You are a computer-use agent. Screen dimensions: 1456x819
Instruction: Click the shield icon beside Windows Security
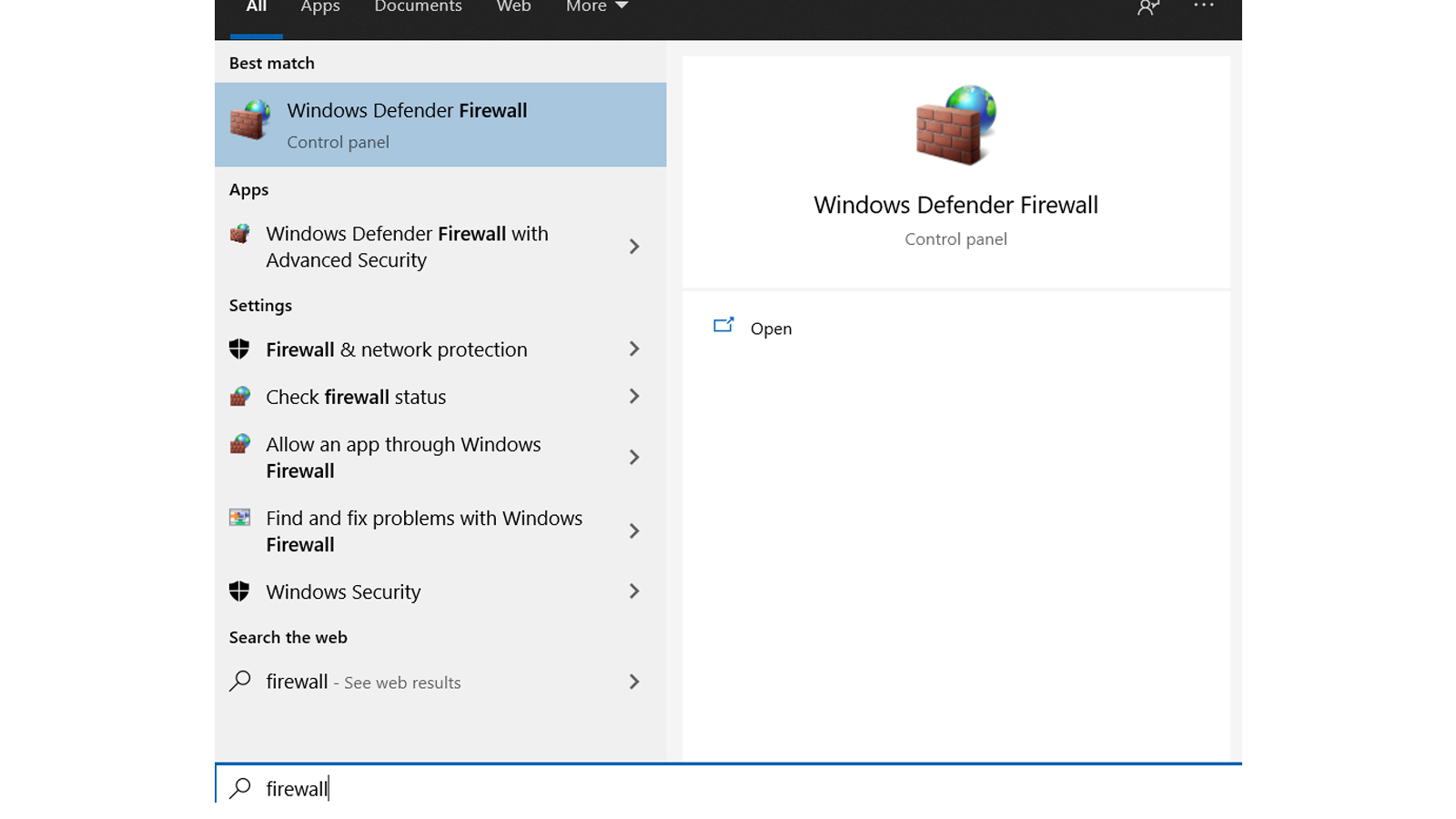point(239,591)
